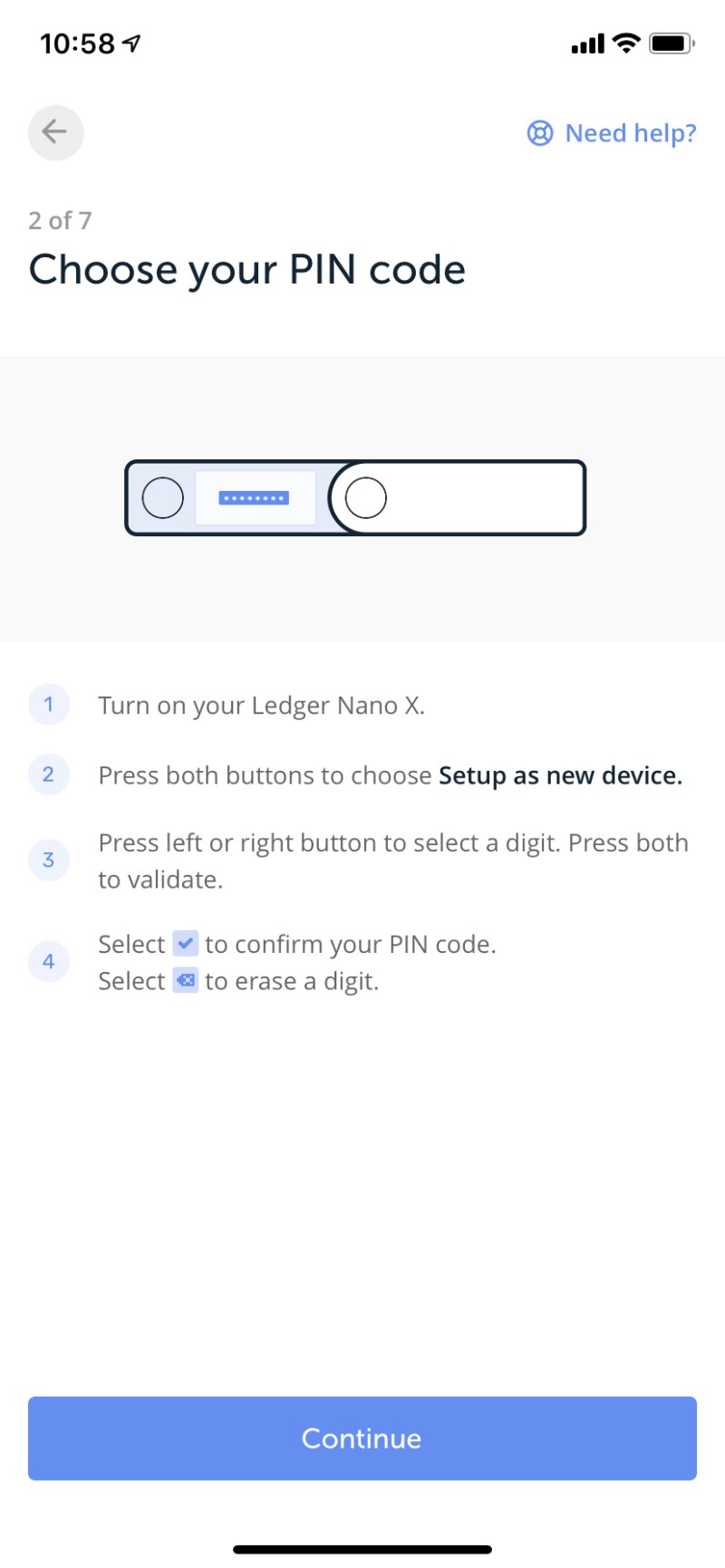Viewport: 725px width, 1568px height.
Task: Click the round button on the Ledger swivel cover
Action: tap(366, 497)
